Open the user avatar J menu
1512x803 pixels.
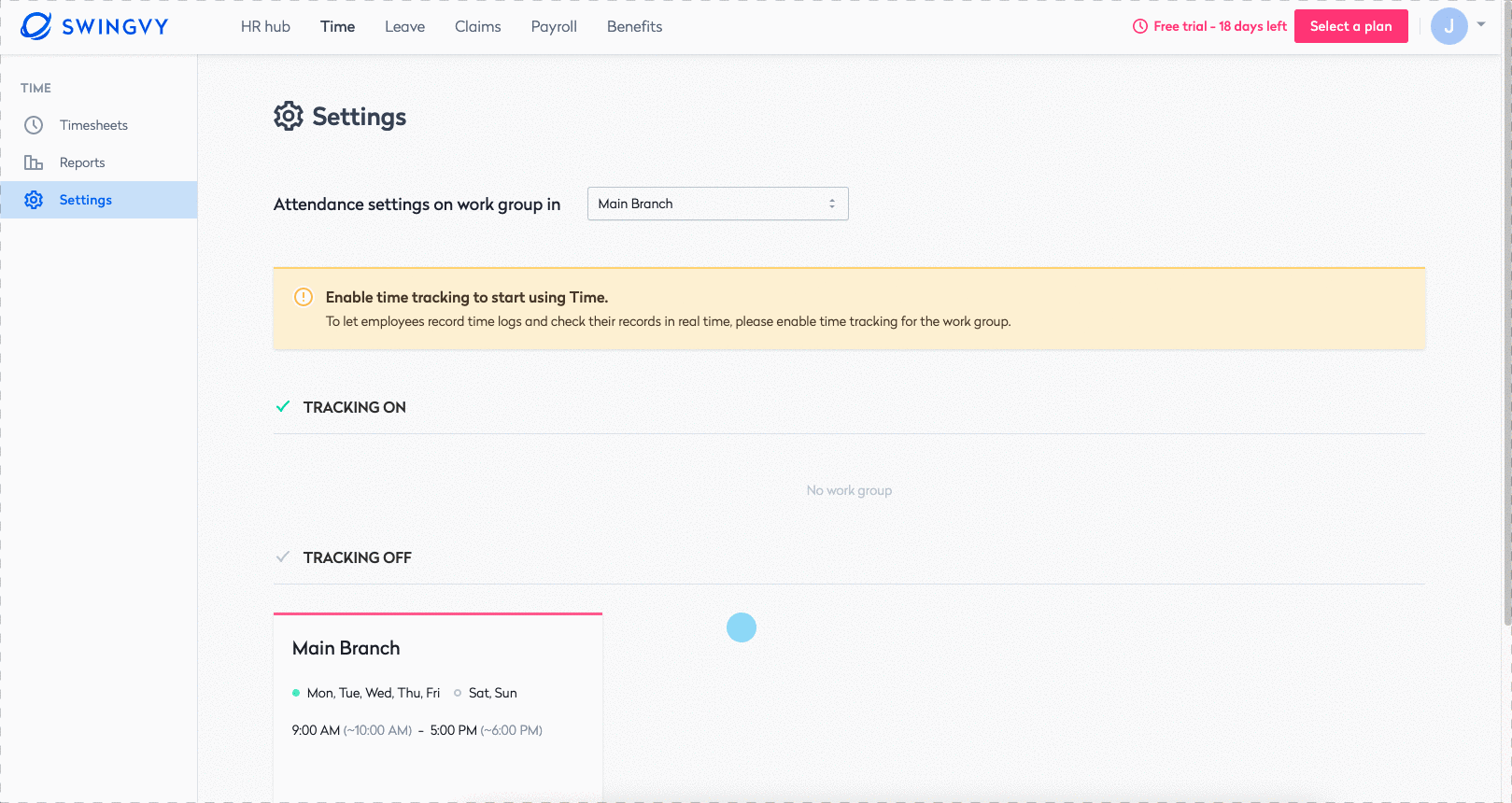(1448, 26)
